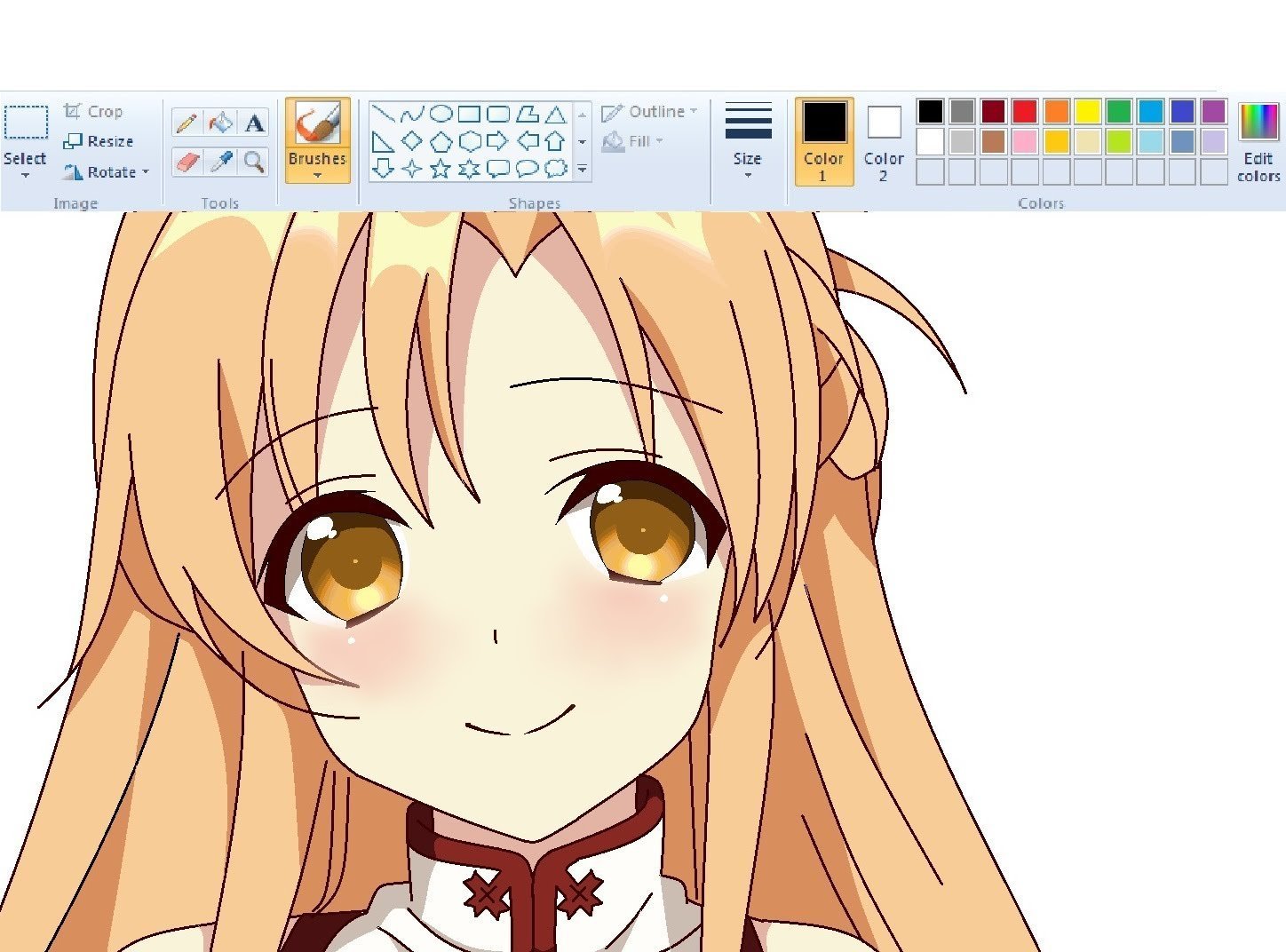1286x952 pixels.
Task: Select the green color swatch
Action: (1119, 112)
